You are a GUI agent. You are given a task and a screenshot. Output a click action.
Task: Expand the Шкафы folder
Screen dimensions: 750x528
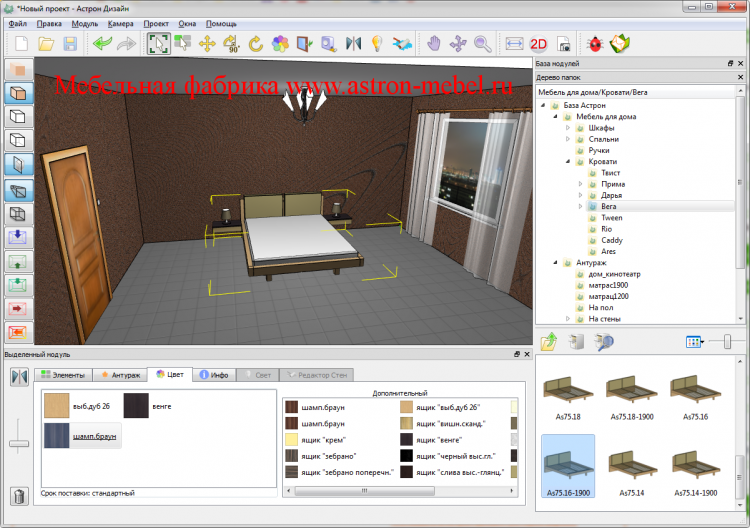click(x=568, y=128)
